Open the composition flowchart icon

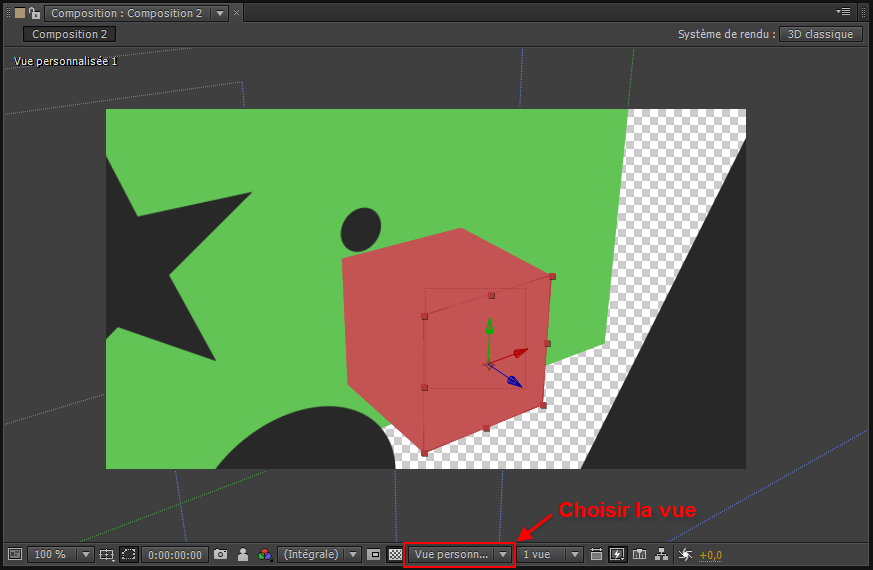661,554
